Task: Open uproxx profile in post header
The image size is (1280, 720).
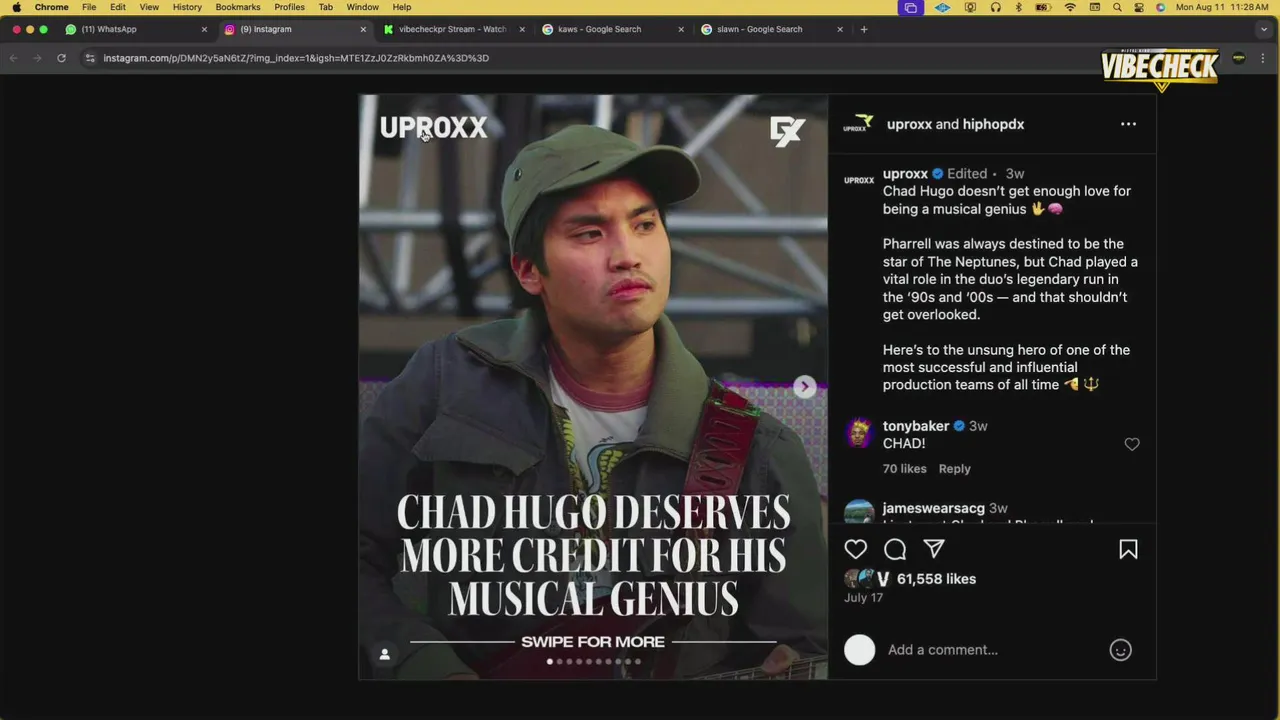Action: (909, 124)
